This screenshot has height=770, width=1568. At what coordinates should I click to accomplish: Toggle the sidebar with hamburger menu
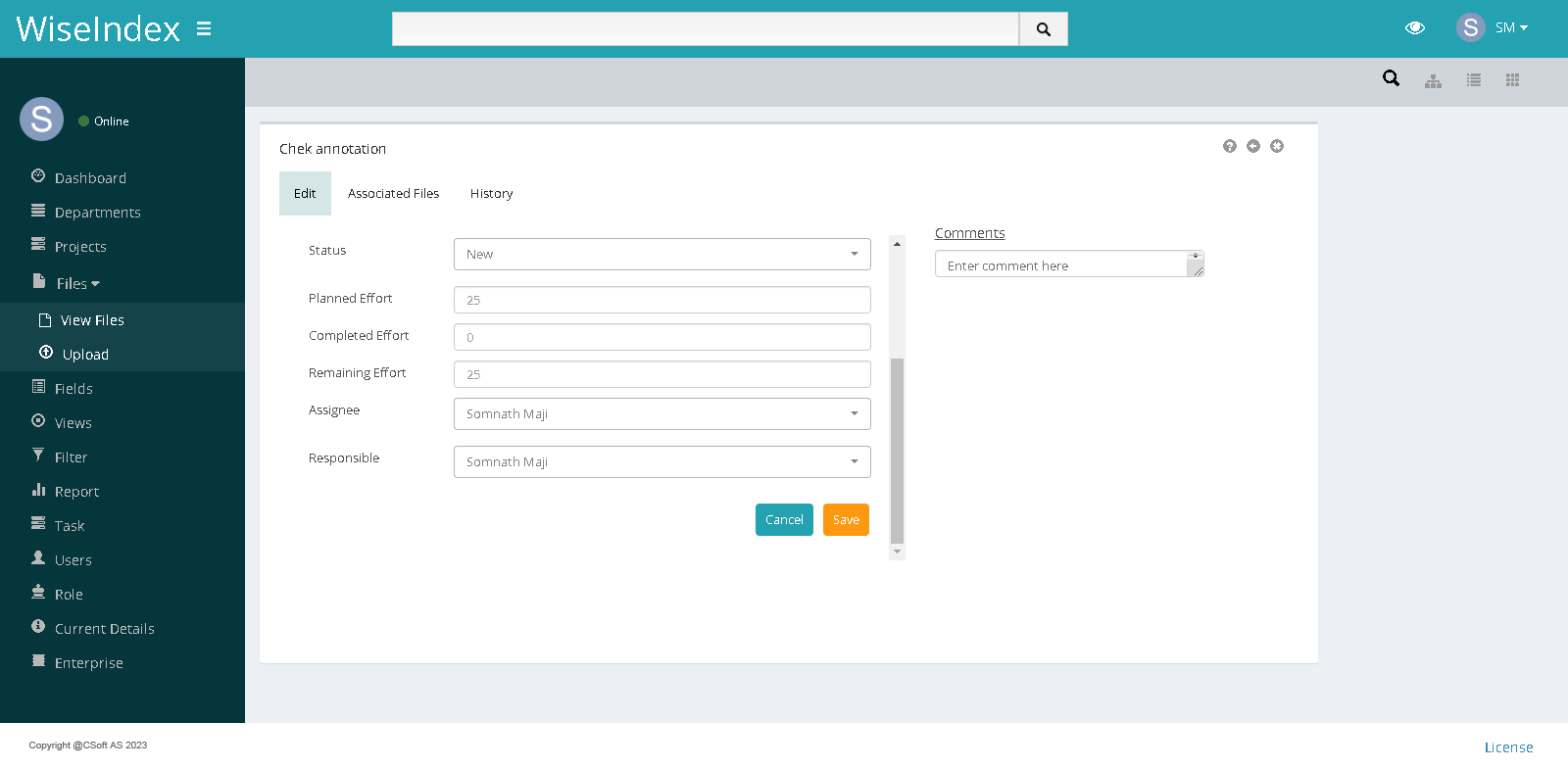point(204,28)
